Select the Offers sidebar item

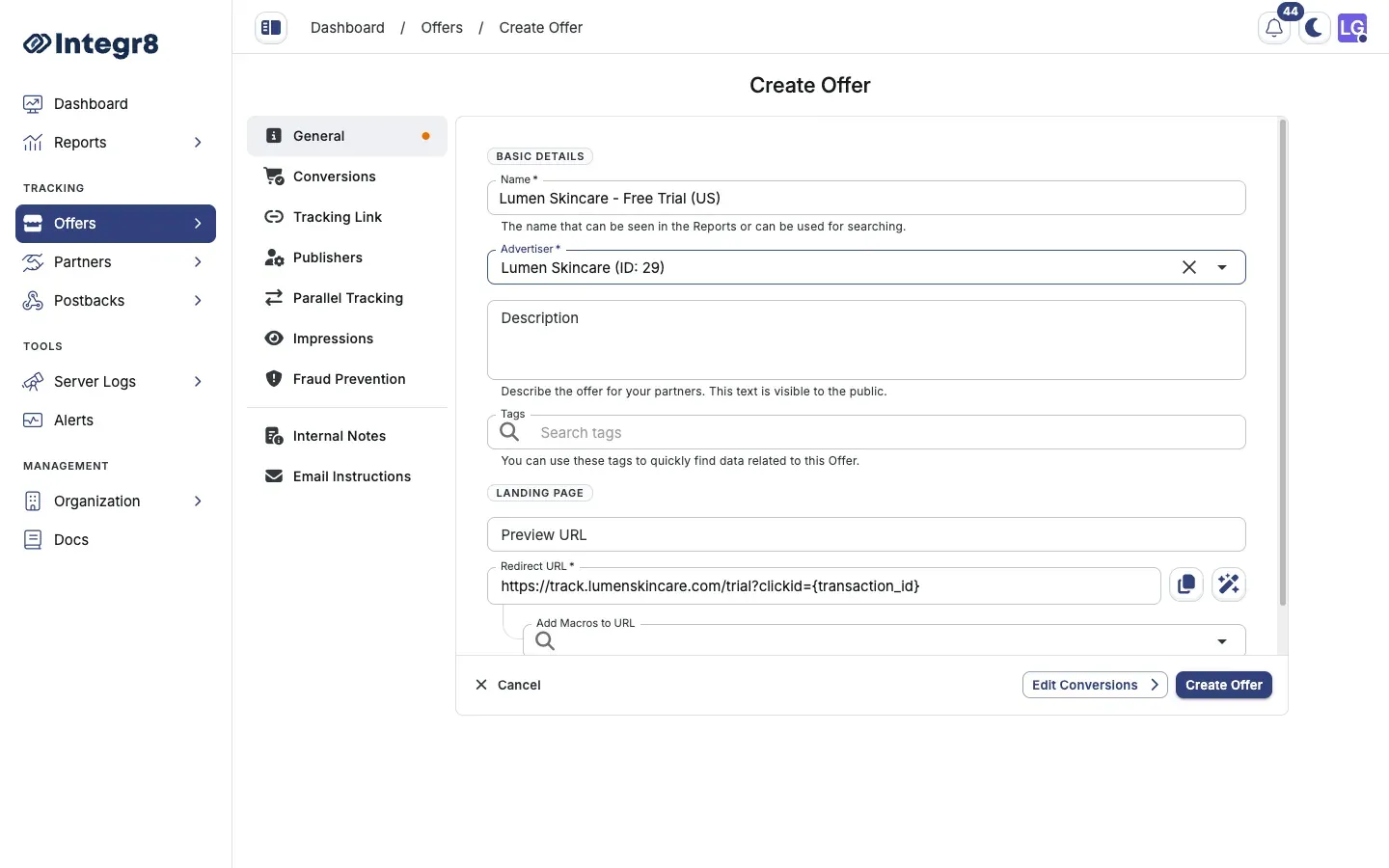[116, 224]
